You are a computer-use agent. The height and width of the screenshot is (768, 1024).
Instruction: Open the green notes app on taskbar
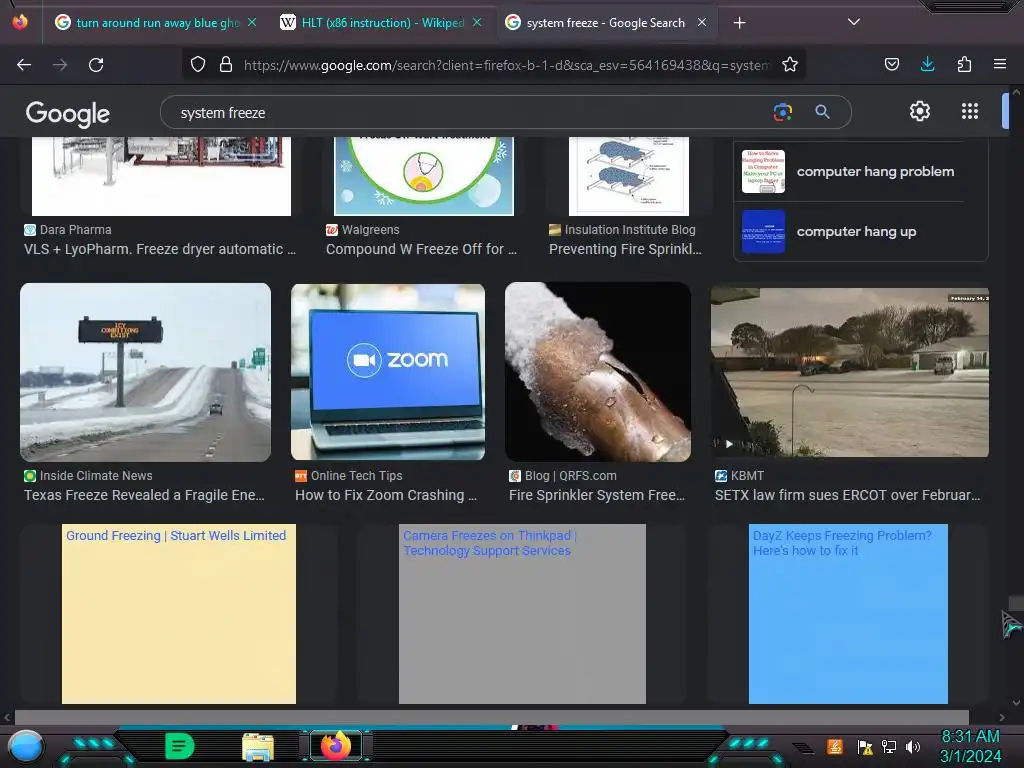click(x=180, y=746)
